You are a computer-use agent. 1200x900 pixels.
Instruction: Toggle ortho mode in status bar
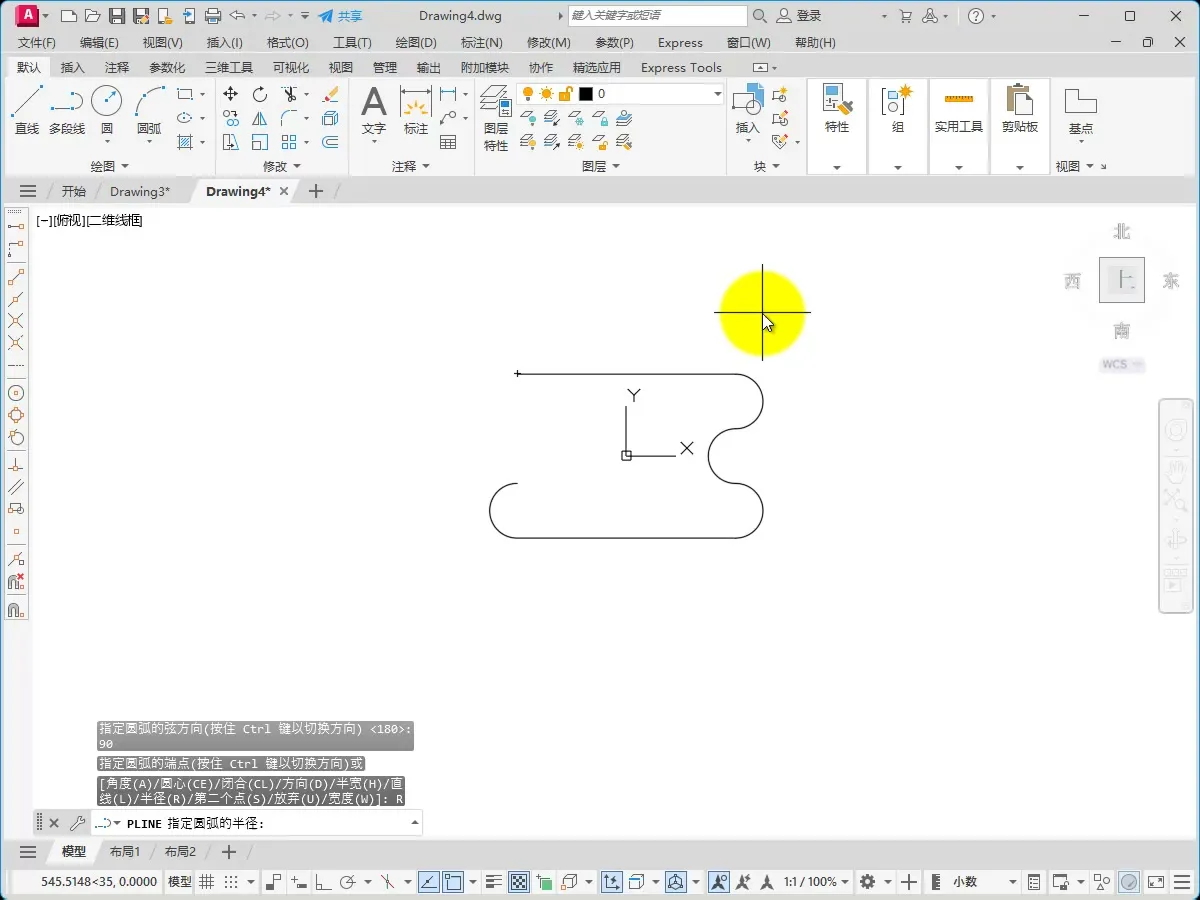tap(323, 882)
